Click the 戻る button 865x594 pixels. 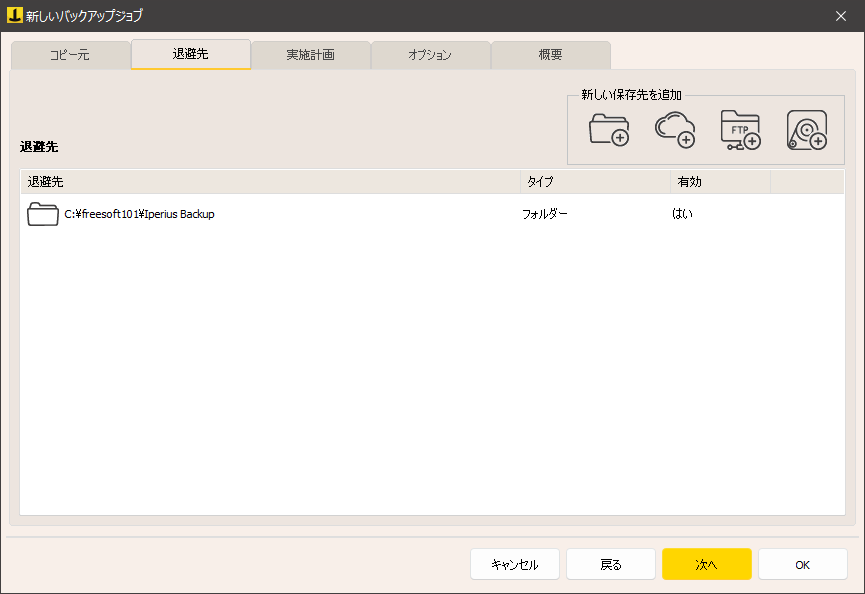pyautogui.click(x=611, y=564)
